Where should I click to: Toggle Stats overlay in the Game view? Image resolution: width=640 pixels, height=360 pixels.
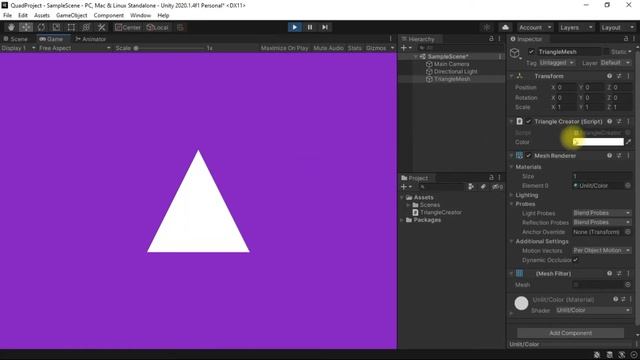(355, 48)
